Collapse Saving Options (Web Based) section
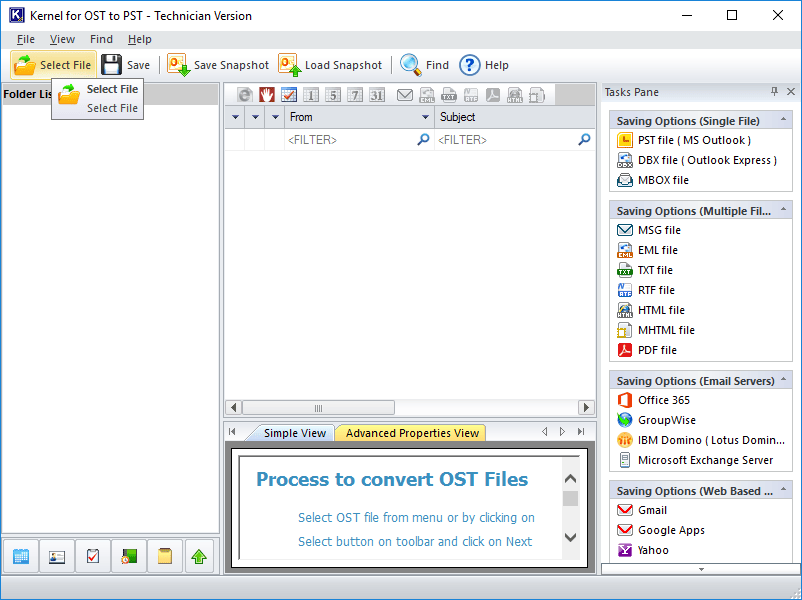The image size is (802, 600). (783, 490)
